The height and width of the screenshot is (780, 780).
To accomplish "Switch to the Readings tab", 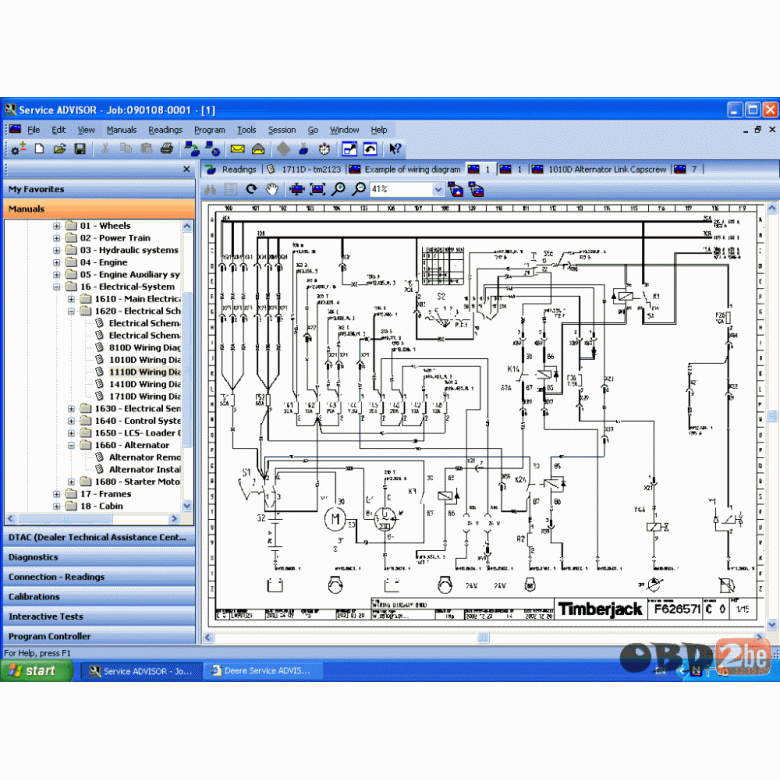I will (232, 169).
